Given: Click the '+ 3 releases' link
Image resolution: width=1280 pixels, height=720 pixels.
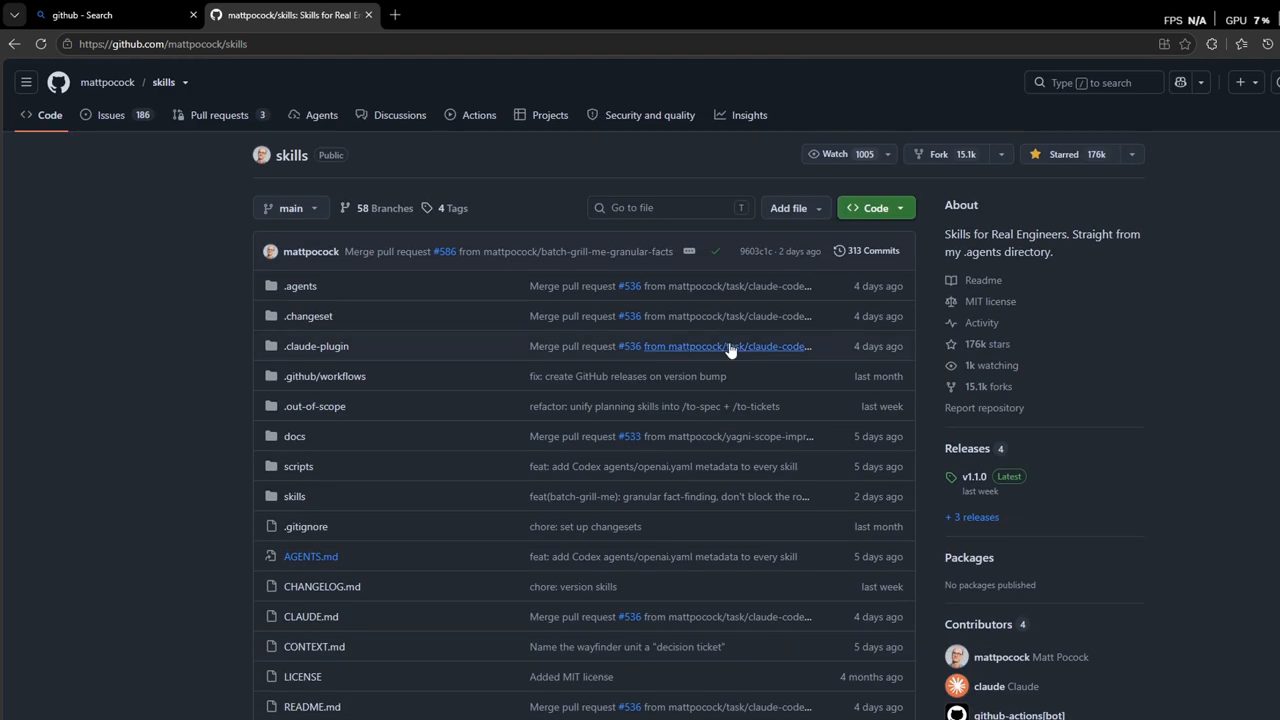Looking at the screenshot, I should (972, 517).
